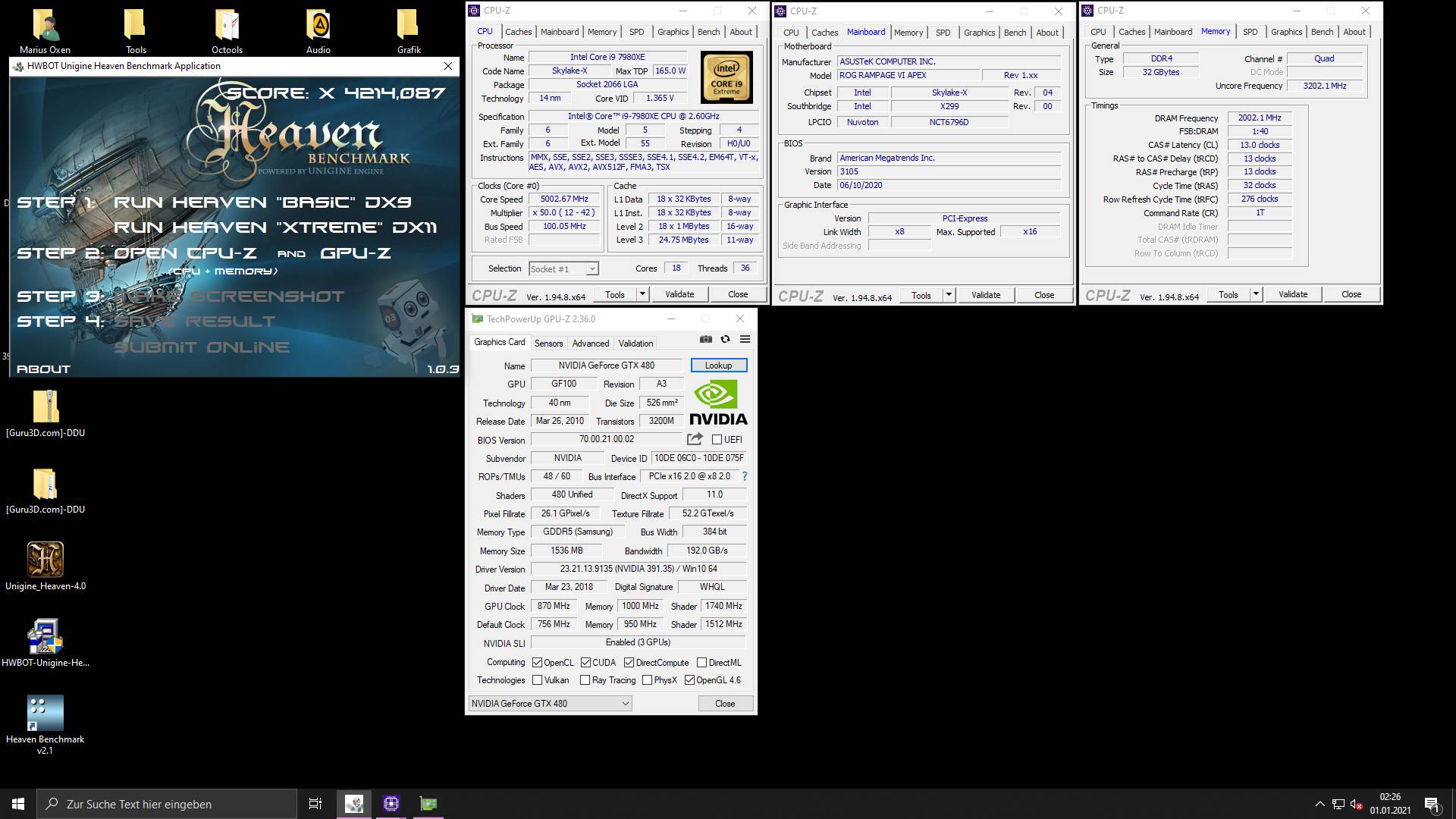The height and width of the screenshot is (819, 1456).
Task: Click the BIOS export share icon
Action: [695, 439]
